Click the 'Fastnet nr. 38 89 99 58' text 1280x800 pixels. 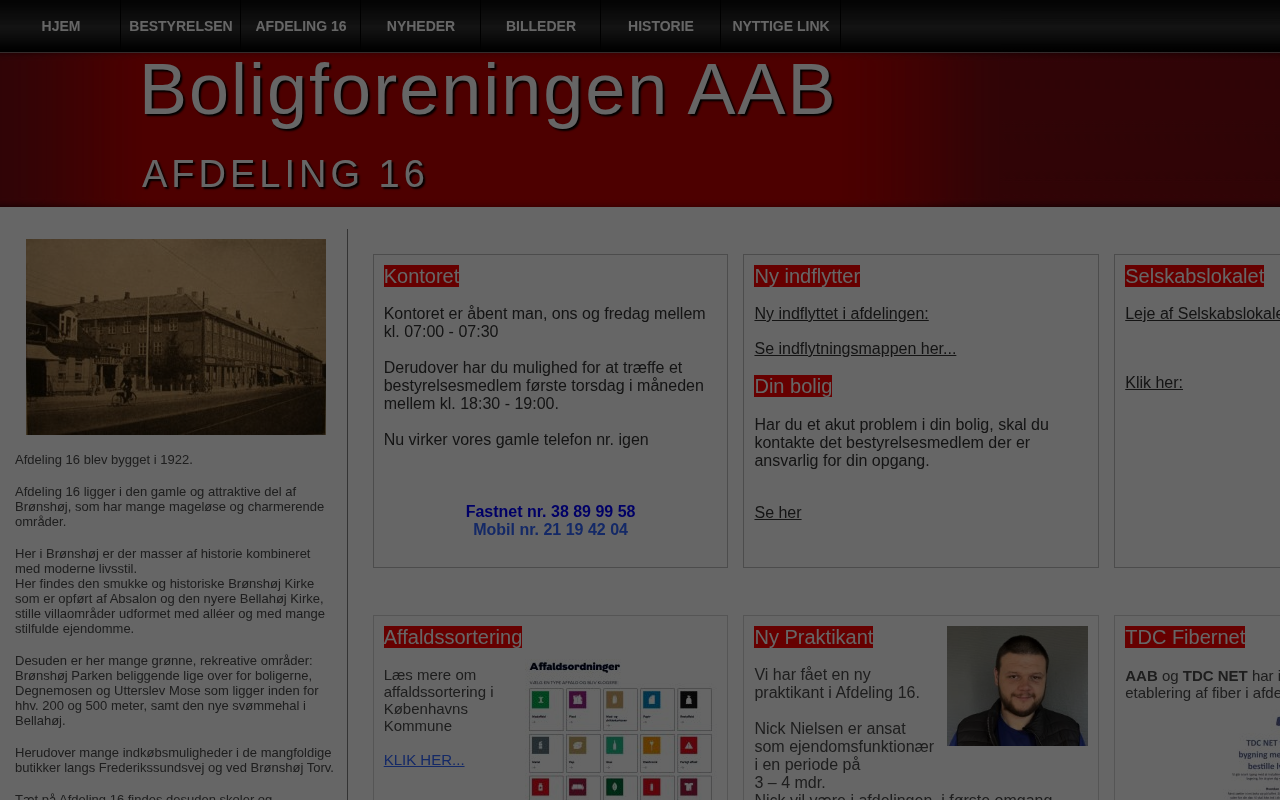(x=550, y=512)
